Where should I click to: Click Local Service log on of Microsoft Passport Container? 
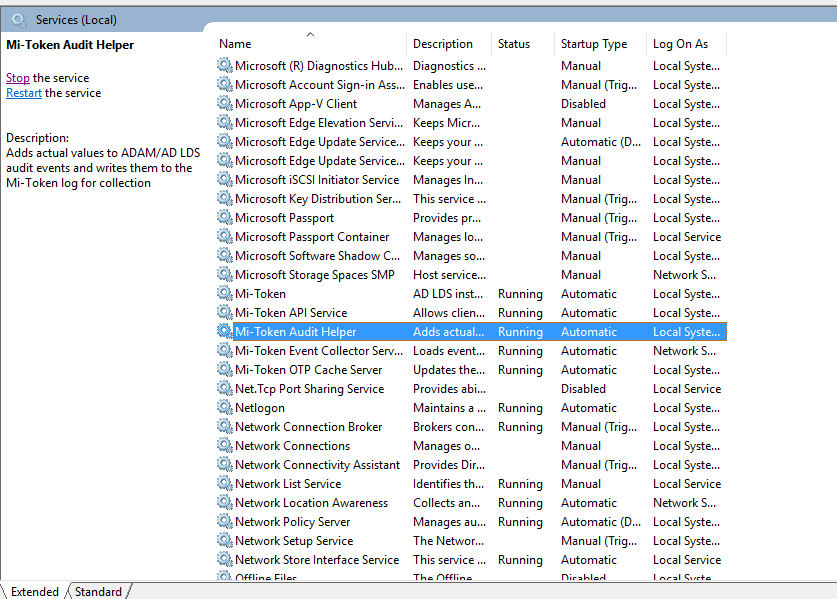(x=687, y=237)
